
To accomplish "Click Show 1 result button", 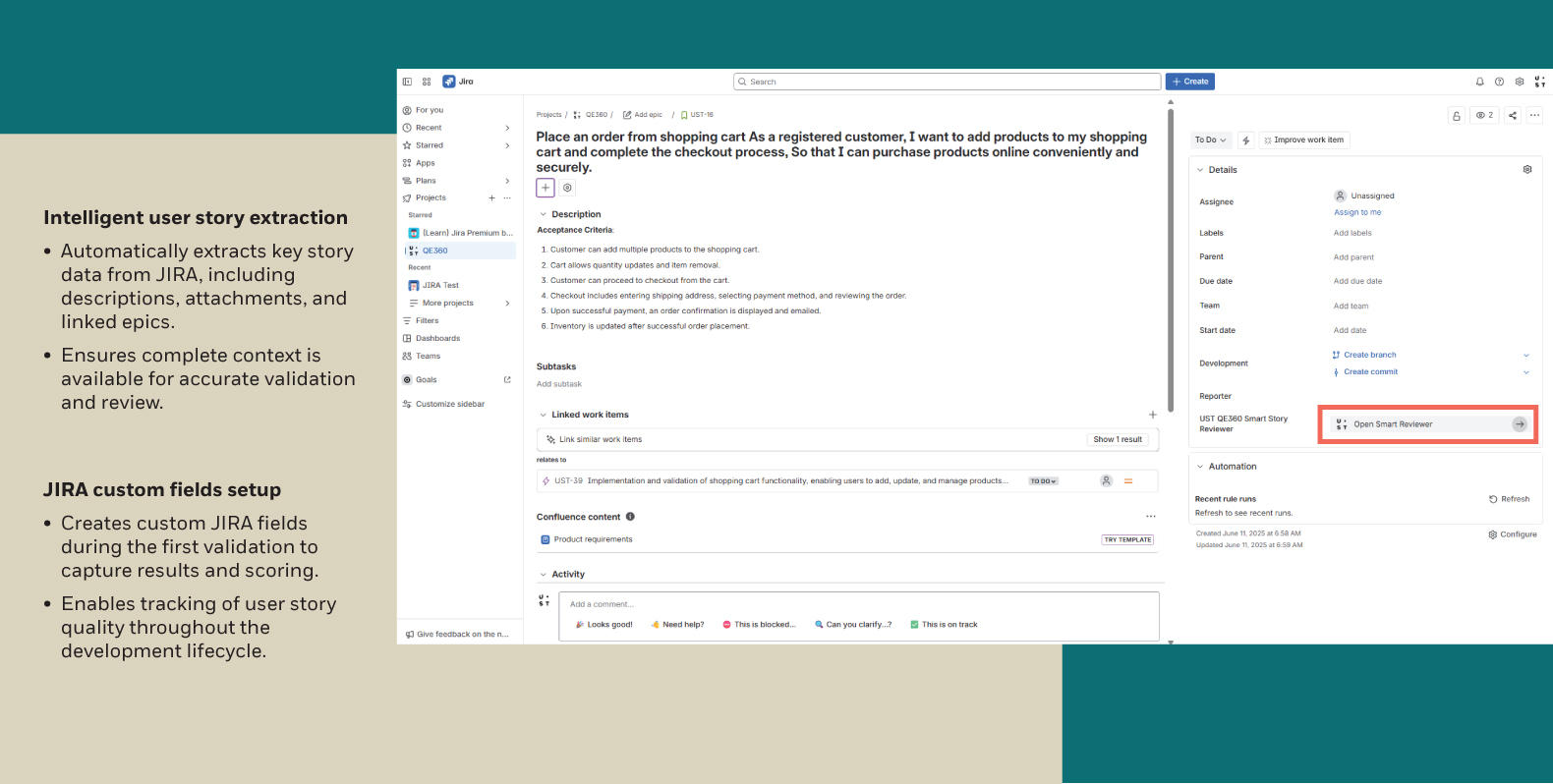I will pos(1118,440).
